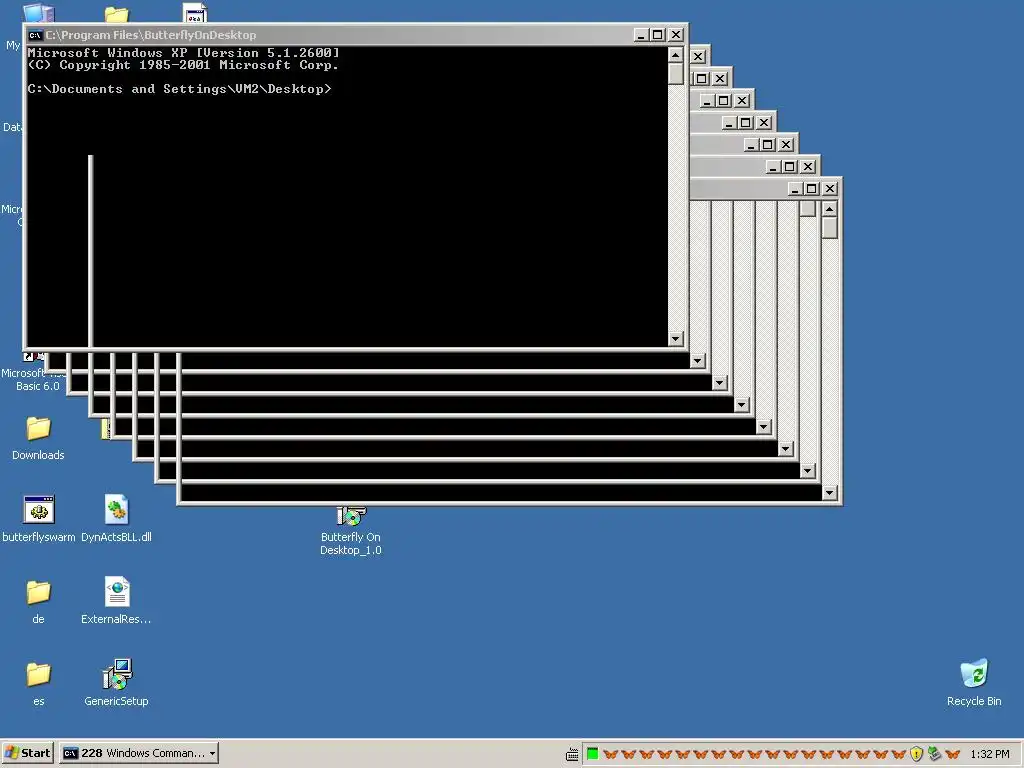Maximize the front ButterflyOnDesktop command window
The height and width of the screenshot is (768, 1024).
click(x=658, y=35)
